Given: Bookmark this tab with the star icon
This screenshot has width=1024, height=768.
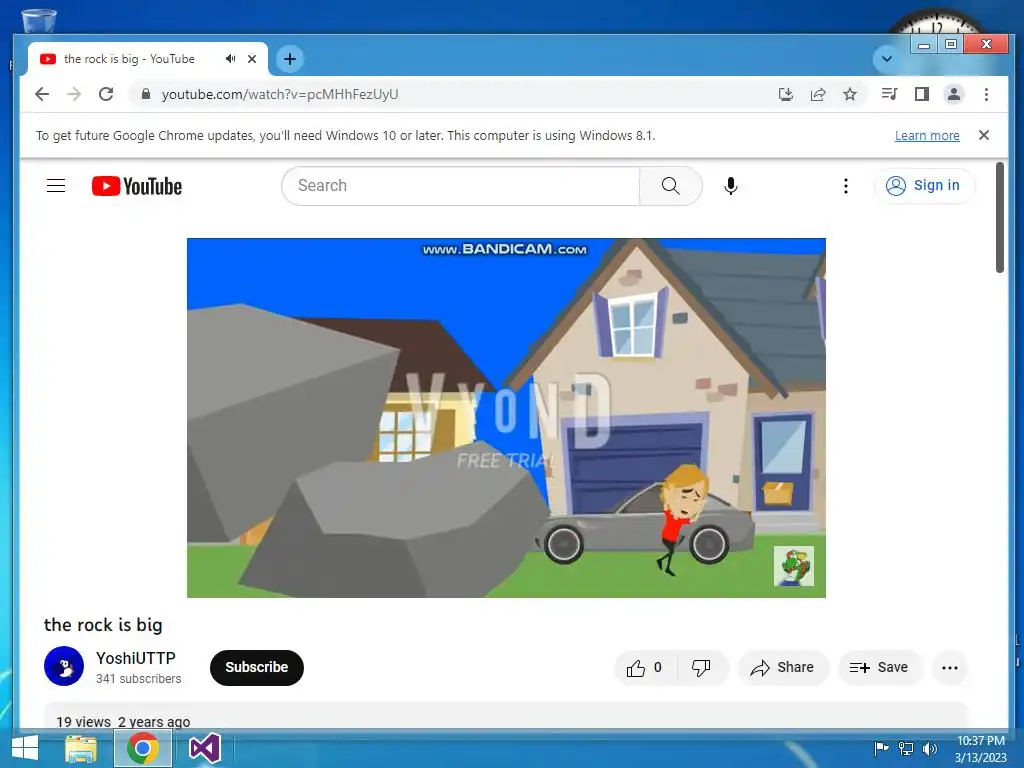Looking at the screenshot, I should pyautogui.click(x=850, y=94).
